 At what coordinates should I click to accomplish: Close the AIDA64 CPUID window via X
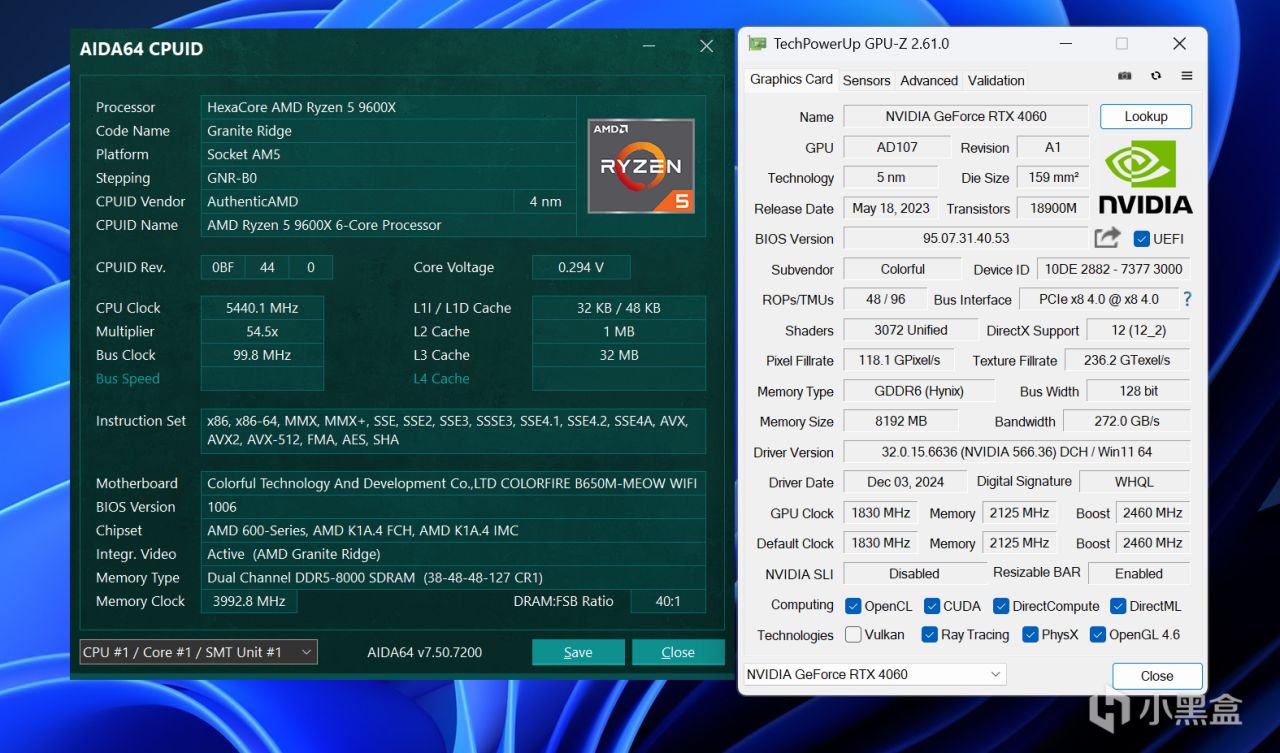(x=706, y=46)
